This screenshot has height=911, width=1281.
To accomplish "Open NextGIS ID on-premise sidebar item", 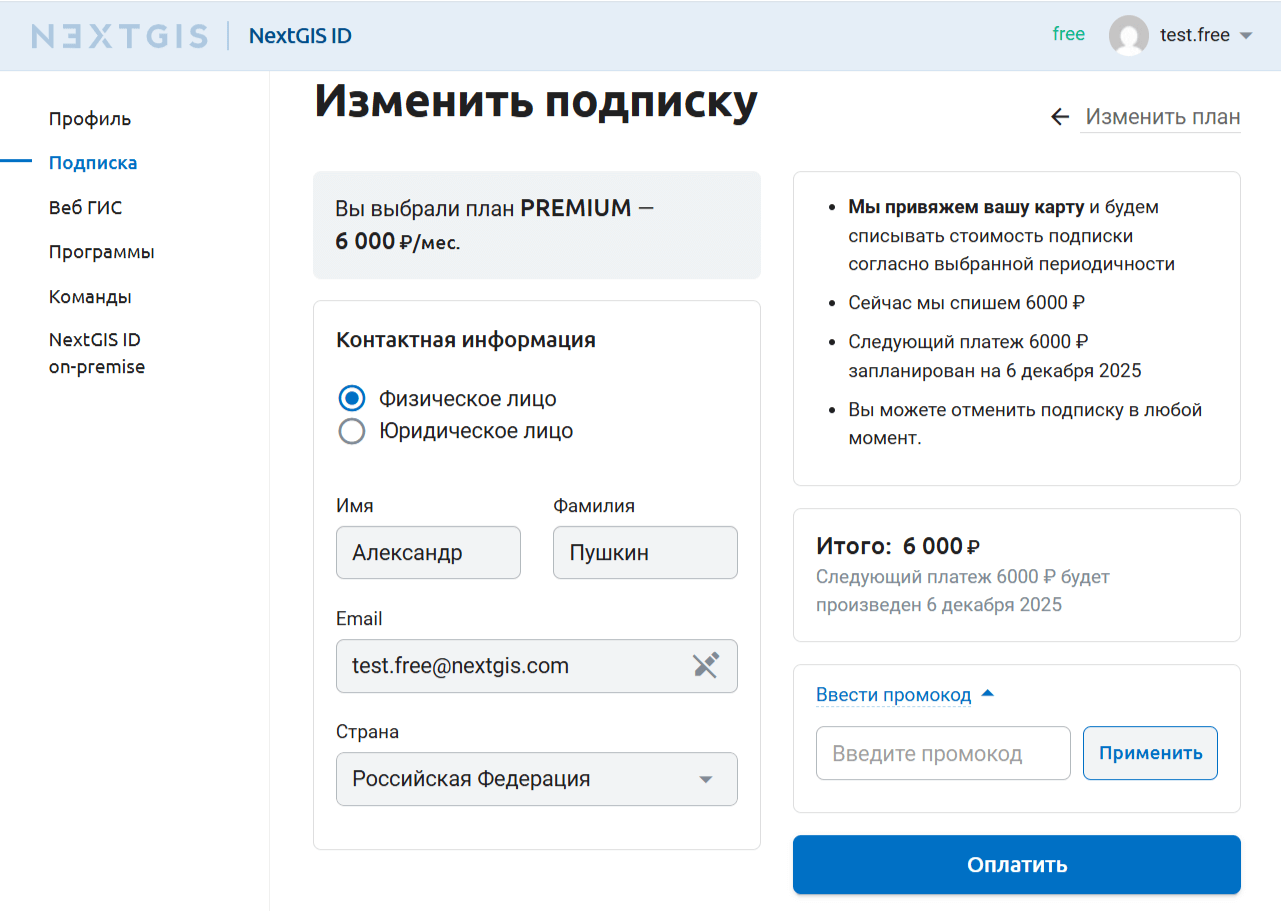I will click(x=97, y=353).
